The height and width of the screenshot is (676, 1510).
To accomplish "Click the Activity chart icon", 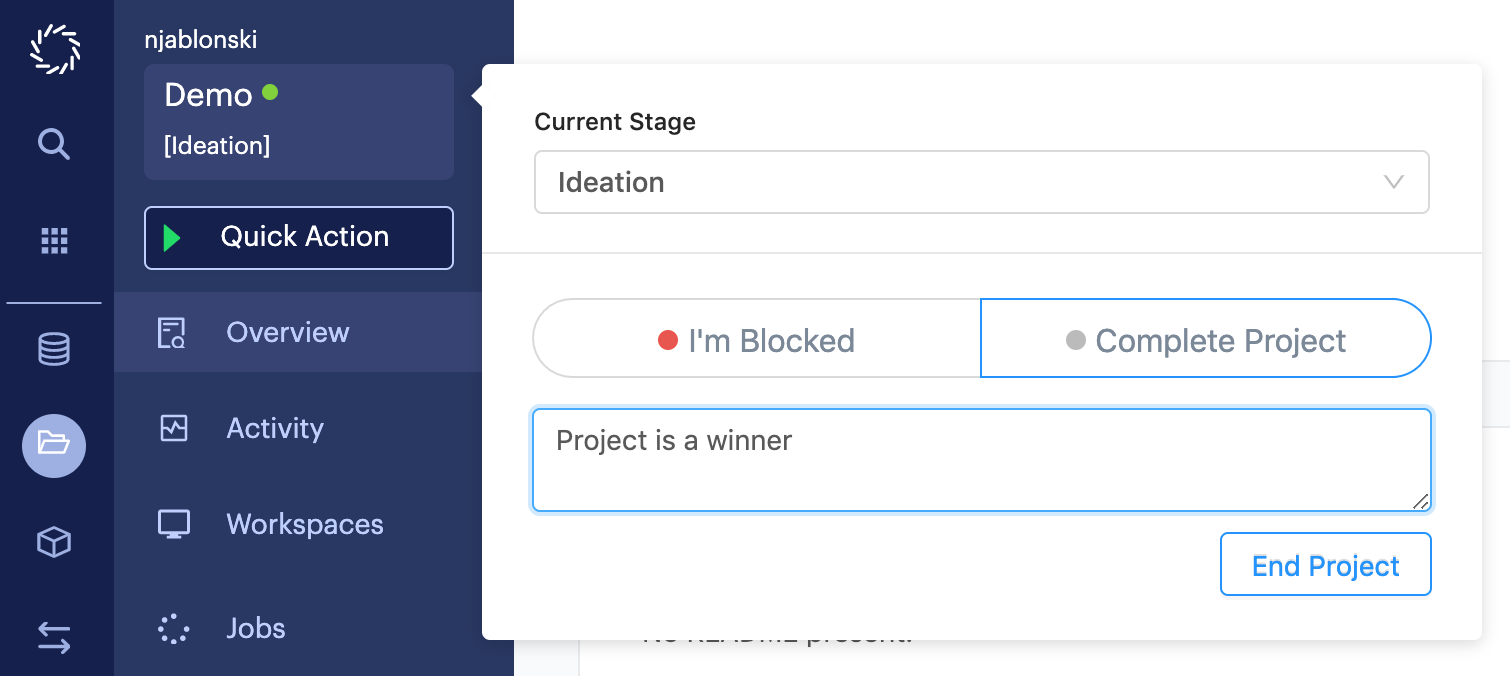I will point(174,427).
